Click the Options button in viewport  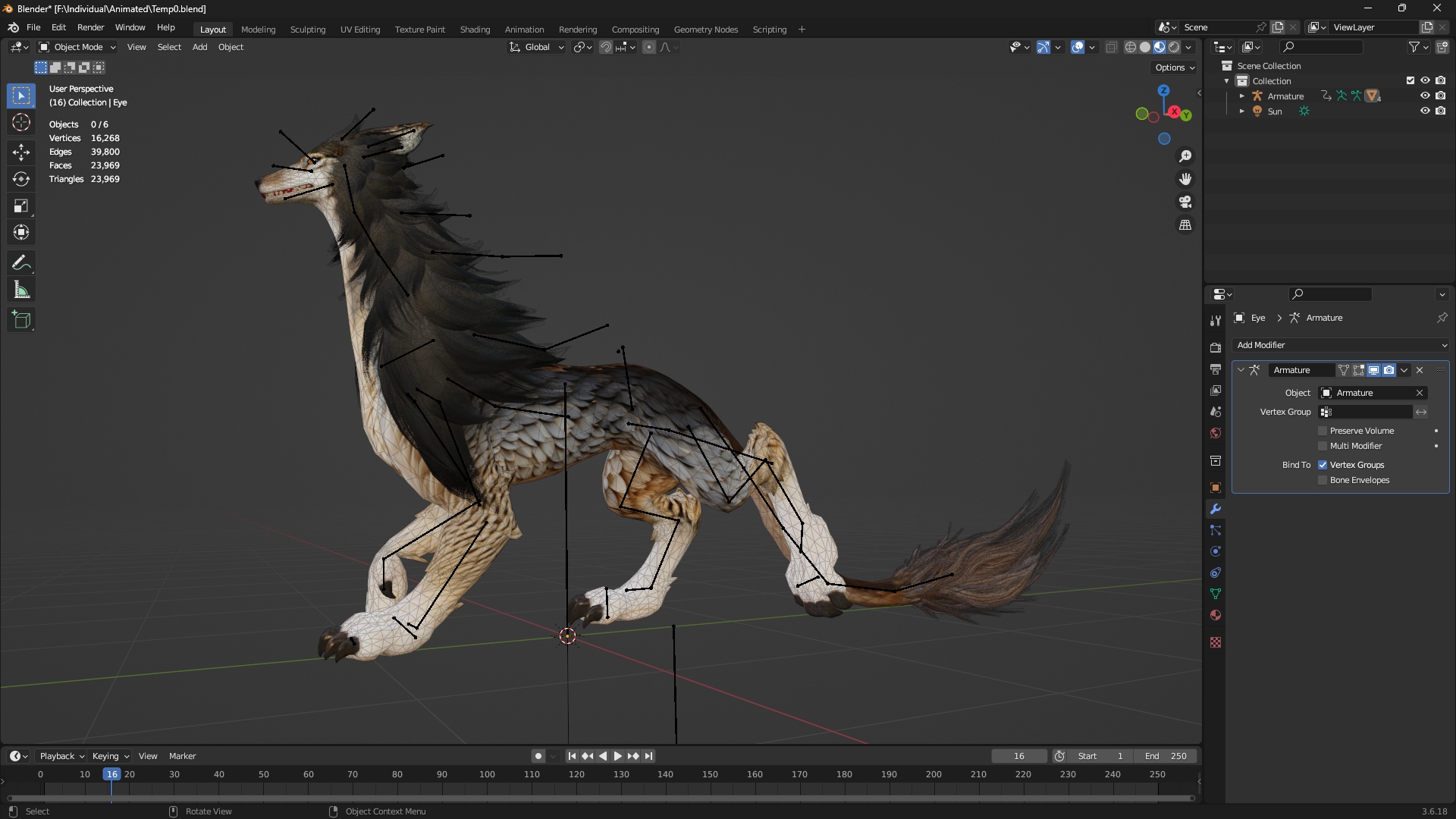coord(1174,67)
